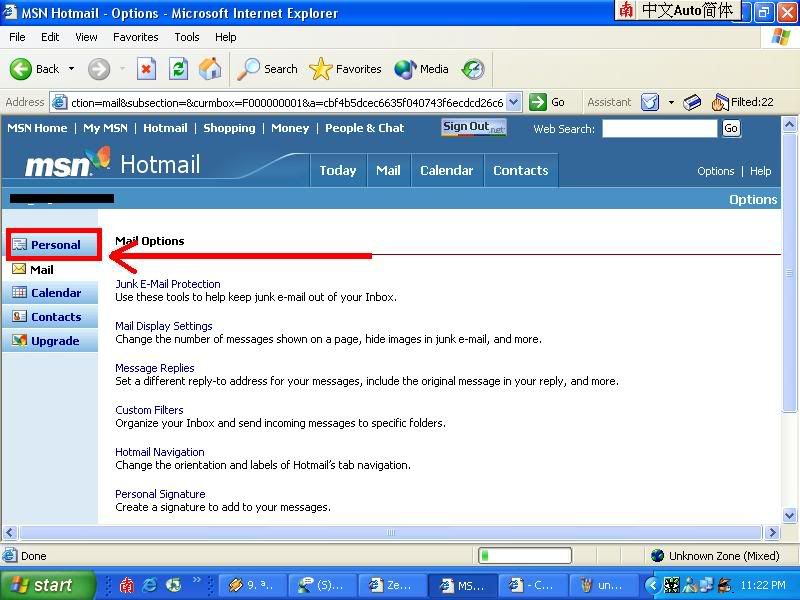
Task: Click the Back arrow icon in toolbar
Action: (x=21, y=69)
